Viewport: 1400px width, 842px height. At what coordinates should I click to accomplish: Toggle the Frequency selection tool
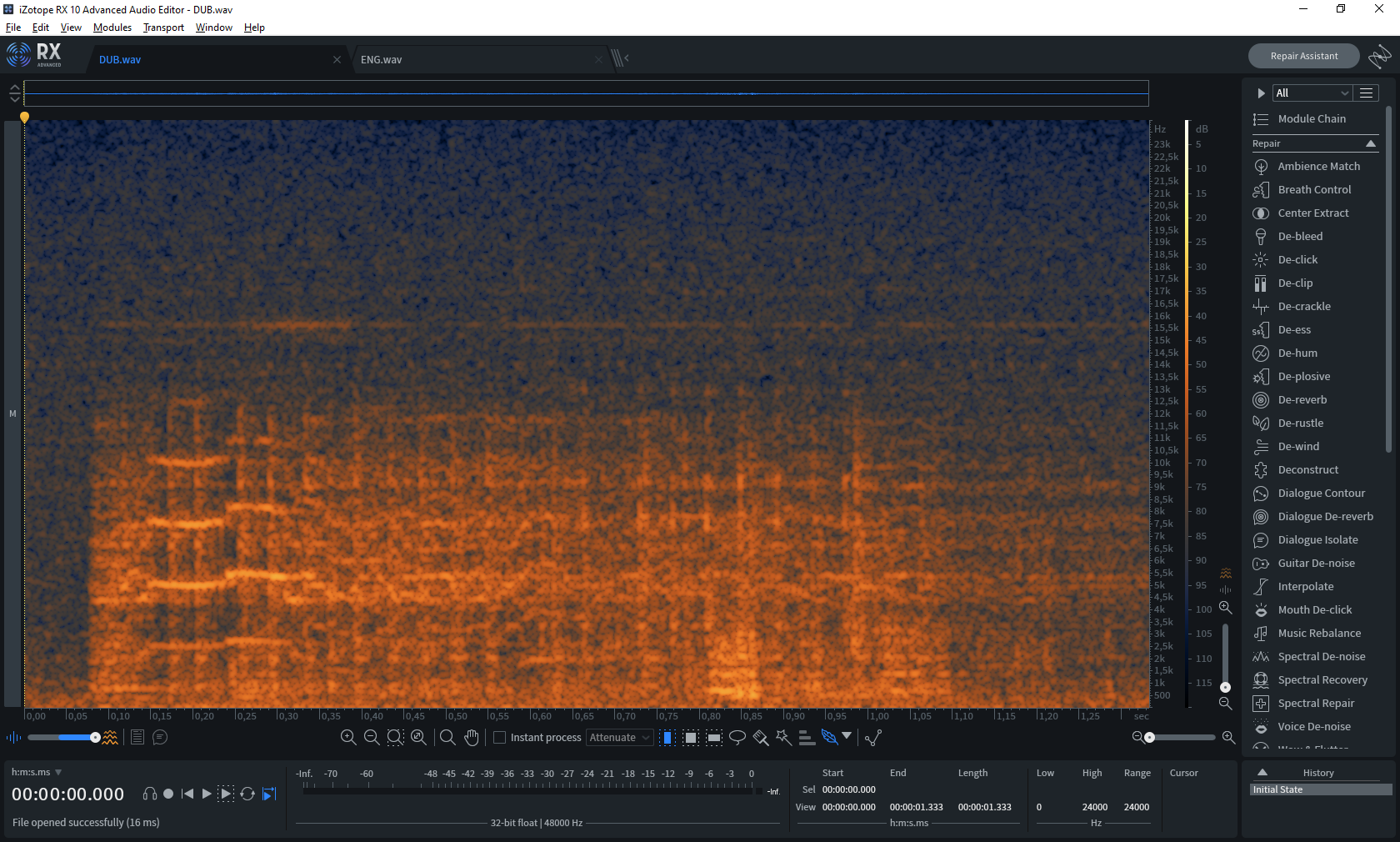[714, 737]
